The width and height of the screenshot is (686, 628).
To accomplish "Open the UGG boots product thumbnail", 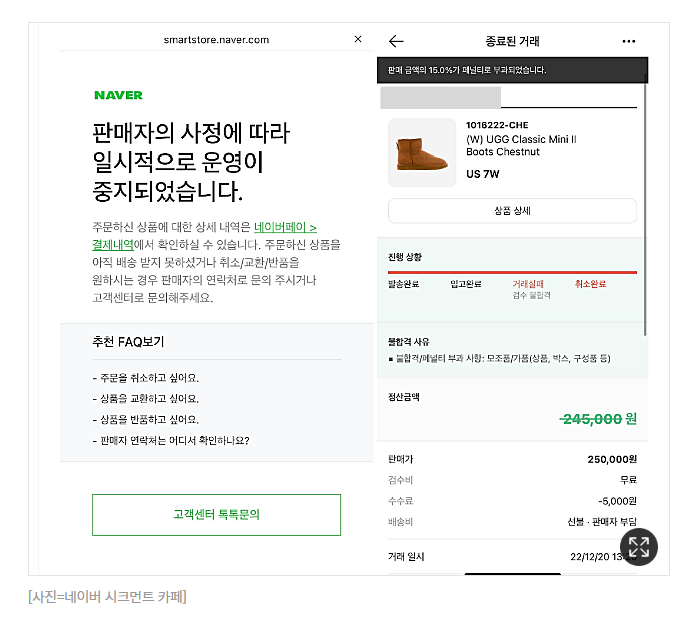I will [x=422, y=153].
